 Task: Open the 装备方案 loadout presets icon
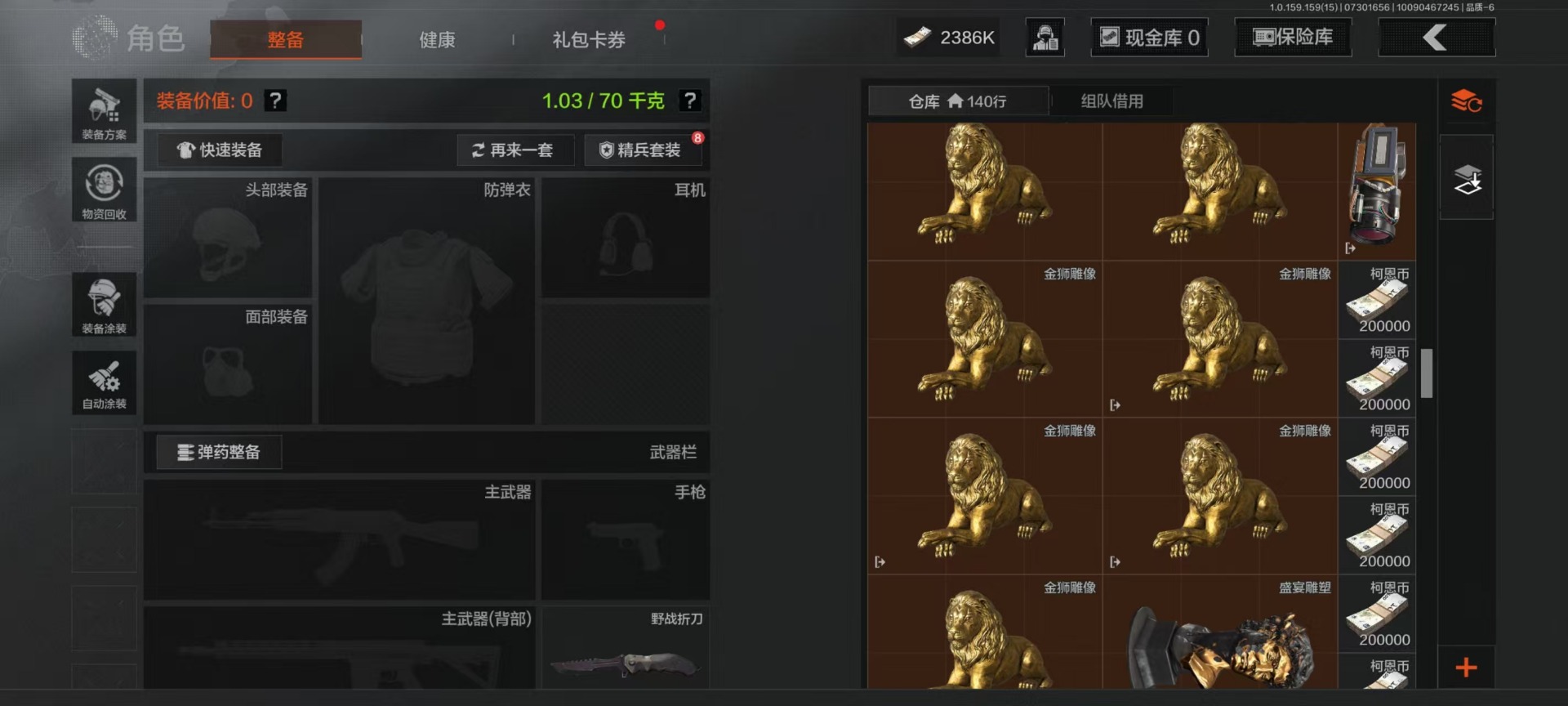click(x=105, y=112)
